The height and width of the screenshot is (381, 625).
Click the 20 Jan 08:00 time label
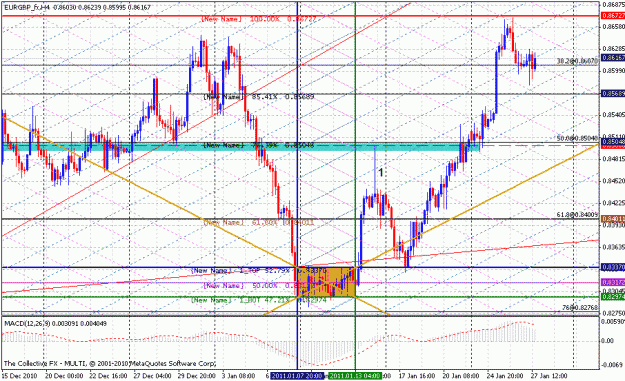tap(461, 376)
